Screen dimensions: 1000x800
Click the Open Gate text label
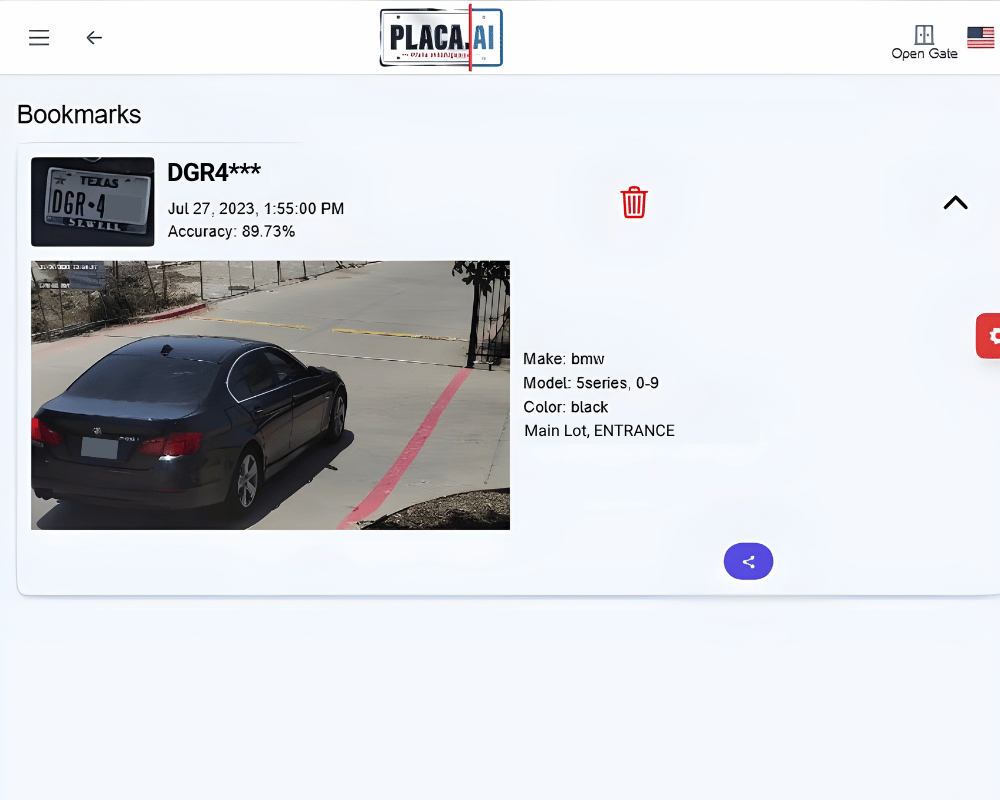(x=924, y=54)
